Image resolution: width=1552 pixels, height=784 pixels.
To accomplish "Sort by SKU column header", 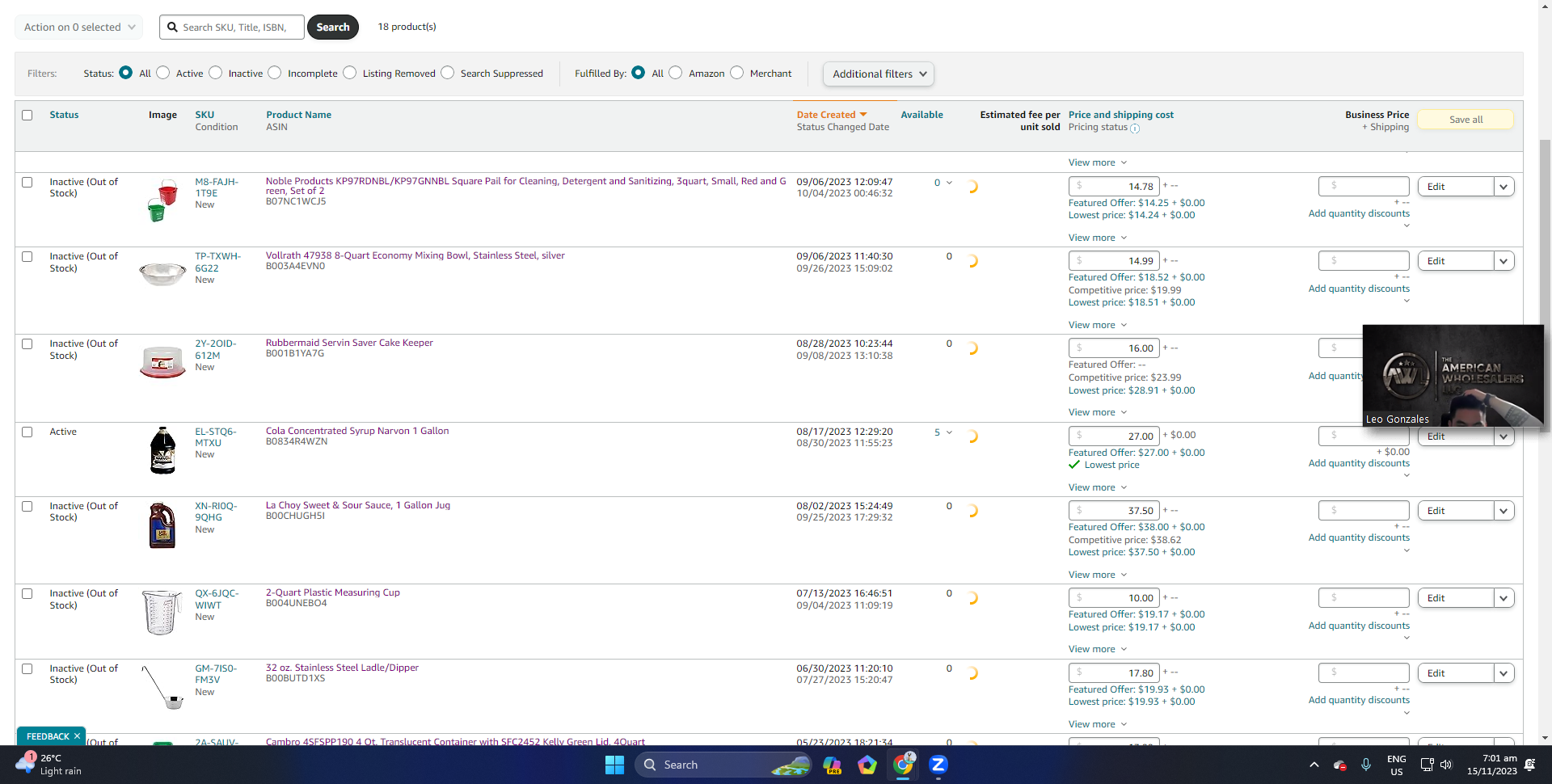I will (x=205, y=115).
